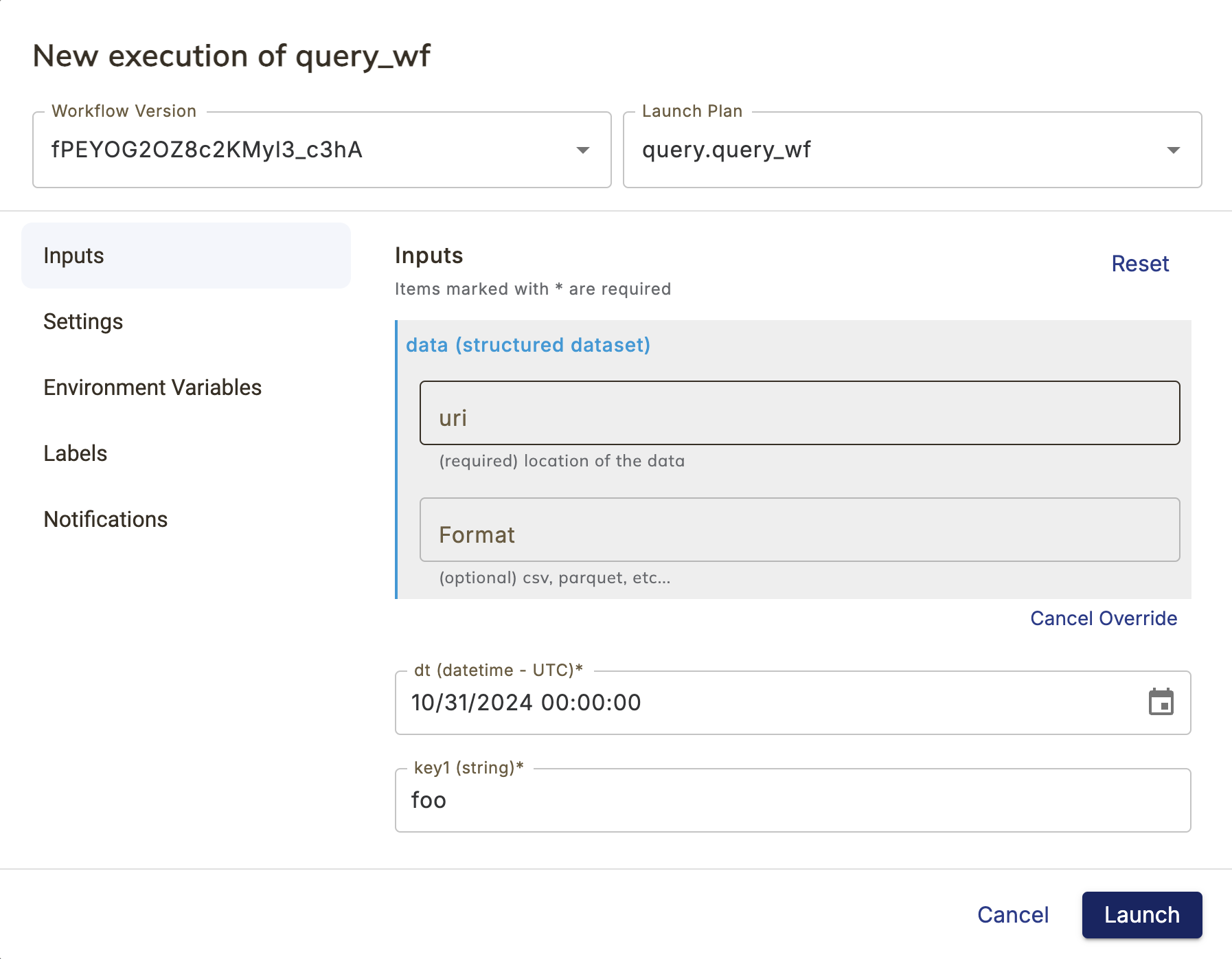Open the Environment Variables section
Viewport: 1232px width, 959px height.
click(152, 387)
